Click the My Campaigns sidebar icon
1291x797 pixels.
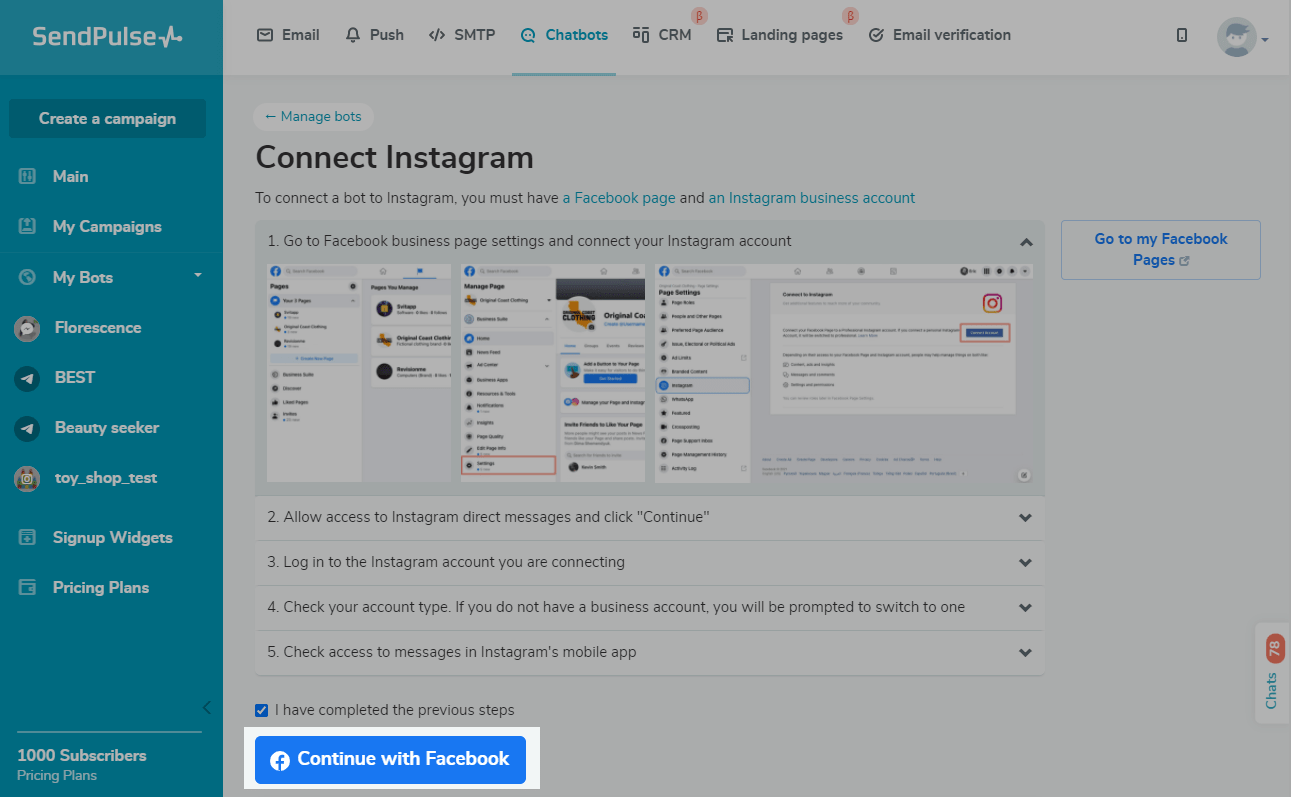(28, 226)
